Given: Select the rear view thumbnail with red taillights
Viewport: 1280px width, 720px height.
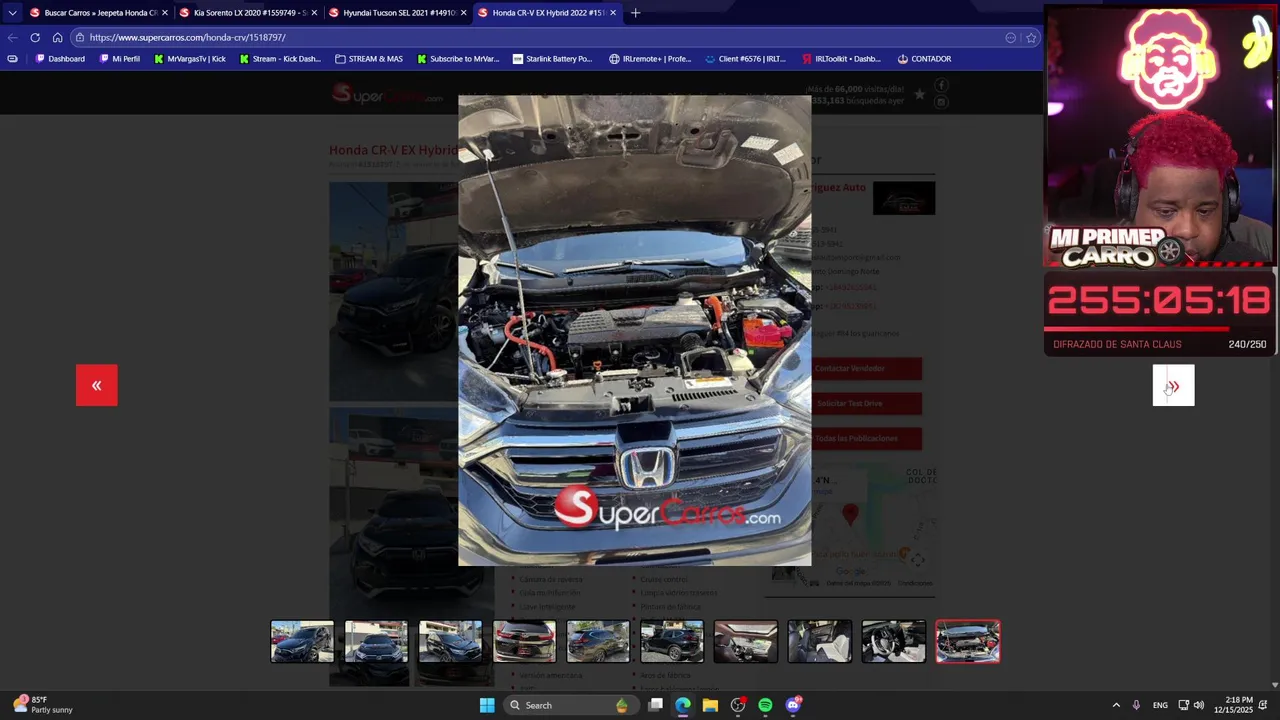Looking at the screenshot, I should point(524,642).
